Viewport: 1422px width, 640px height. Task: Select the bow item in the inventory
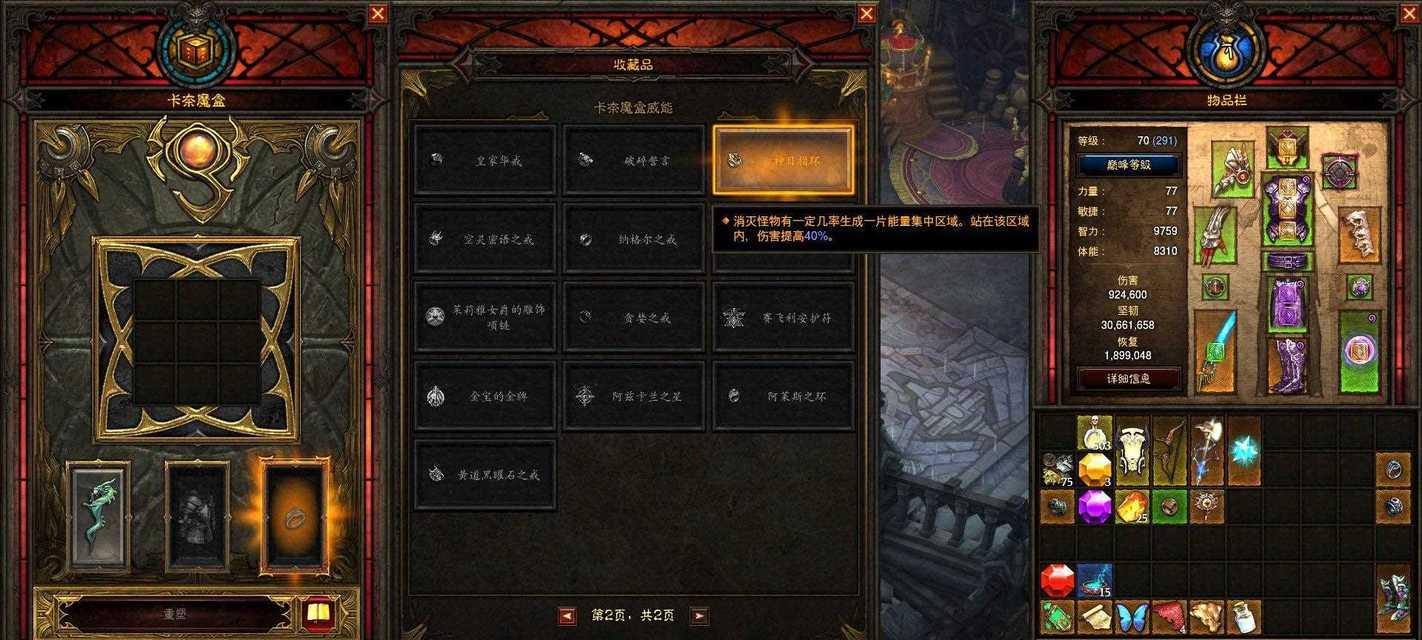point(1169,451)
